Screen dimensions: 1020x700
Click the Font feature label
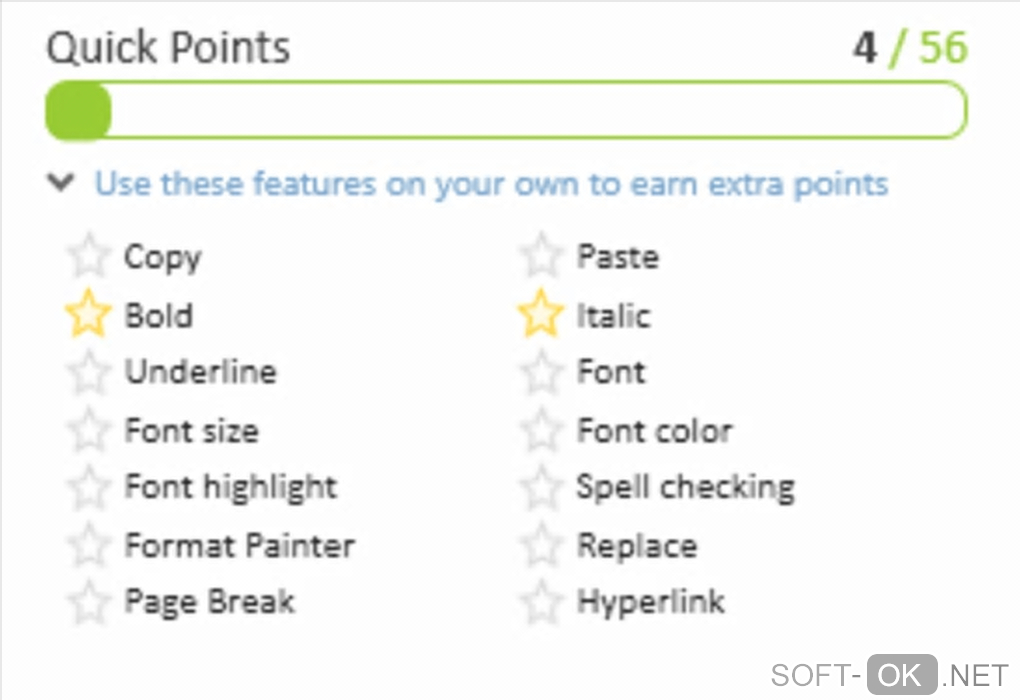(x=611, y=372)
